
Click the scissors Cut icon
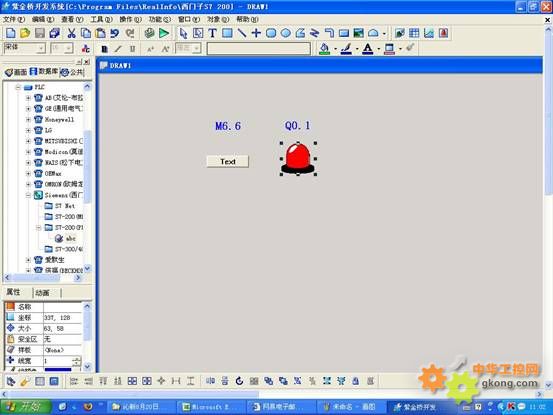71,33
